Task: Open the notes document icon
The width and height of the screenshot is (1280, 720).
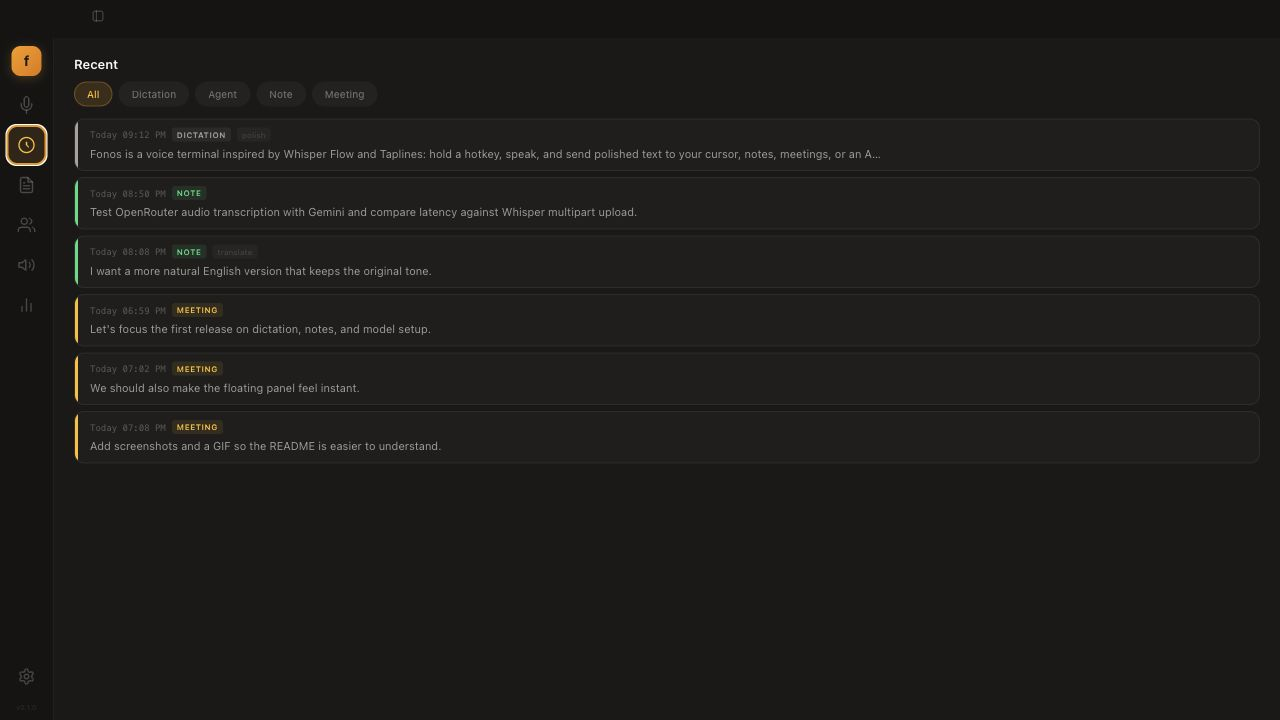Action: click(26, 185)
